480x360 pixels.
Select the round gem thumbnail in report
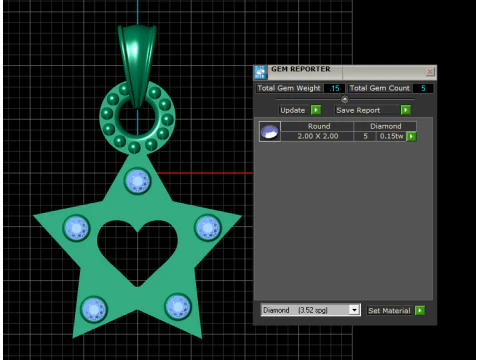[270, 132]
